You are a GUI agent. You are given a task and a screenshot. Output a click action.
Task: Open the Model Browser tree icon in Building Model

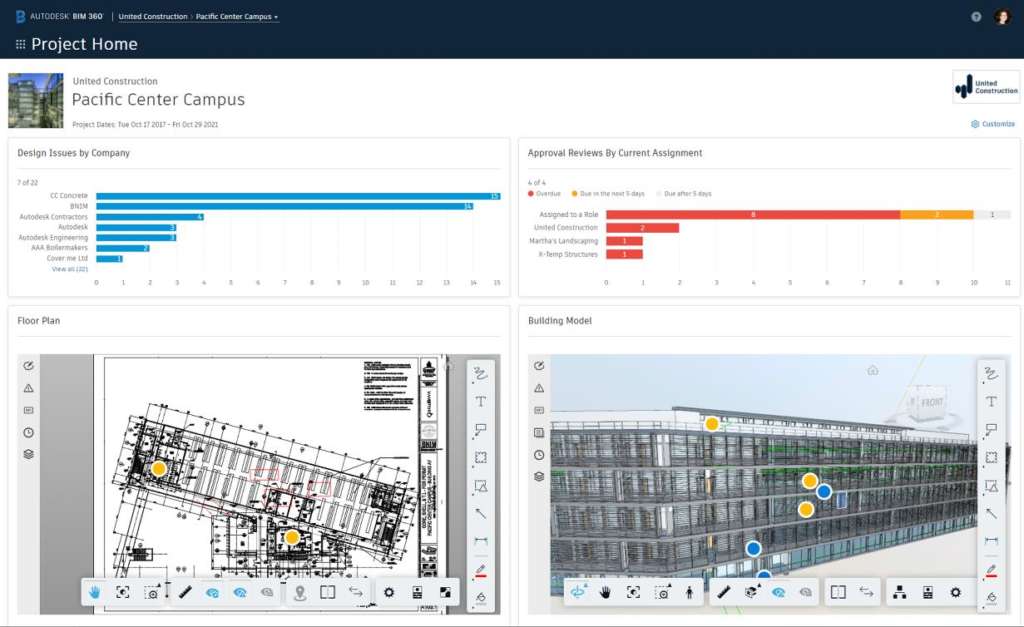tap(900, 592)
